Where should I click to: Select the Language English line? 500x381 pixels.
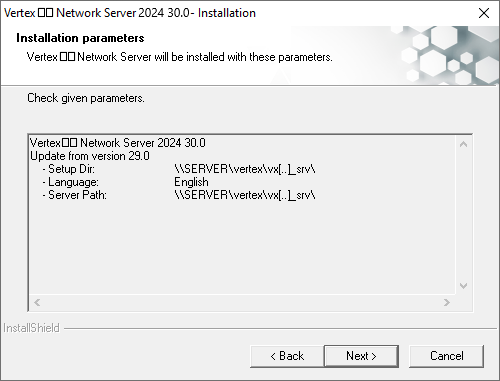point(125,182)
